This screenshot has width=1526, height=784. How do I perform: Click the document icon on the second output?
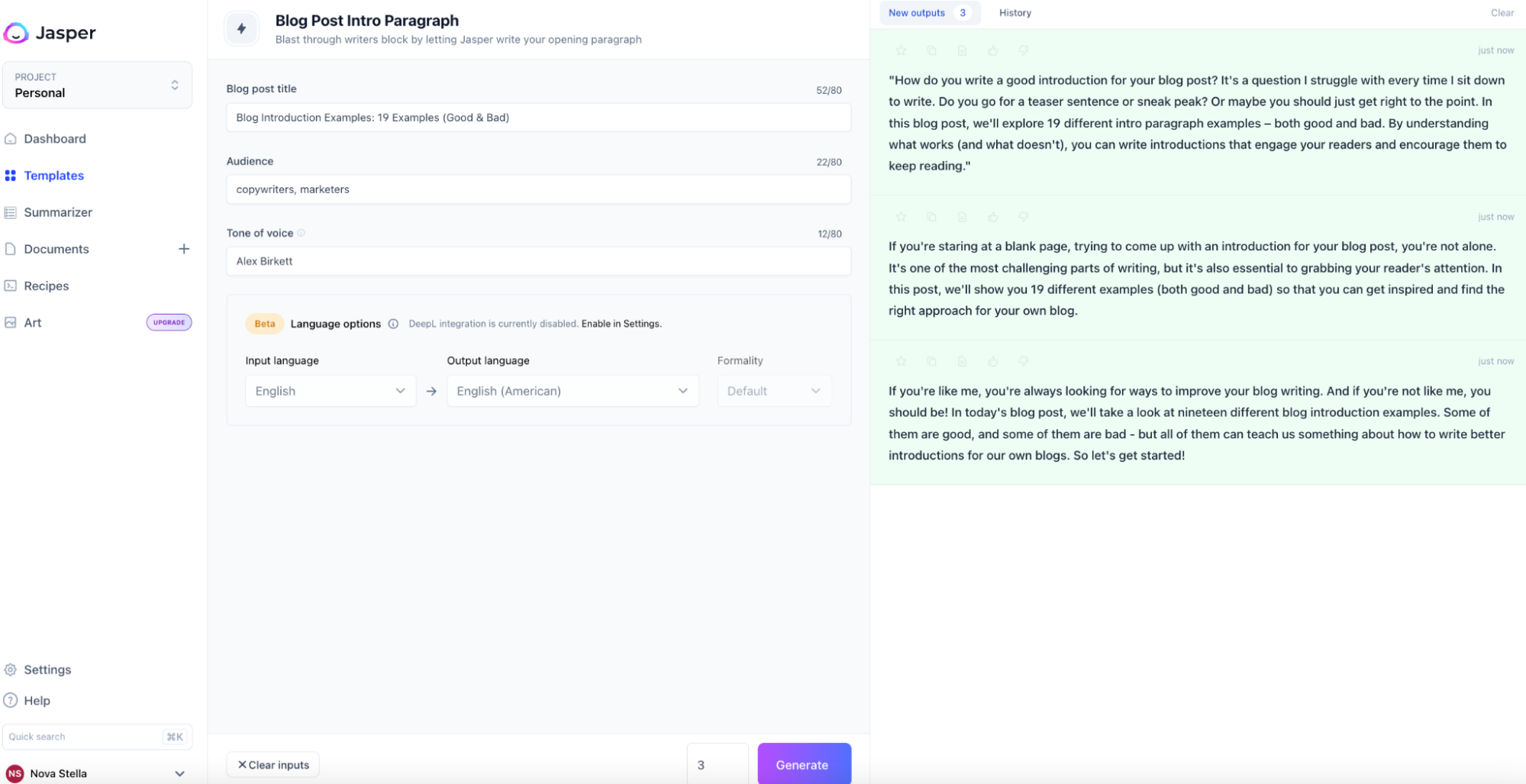[962, 217]
